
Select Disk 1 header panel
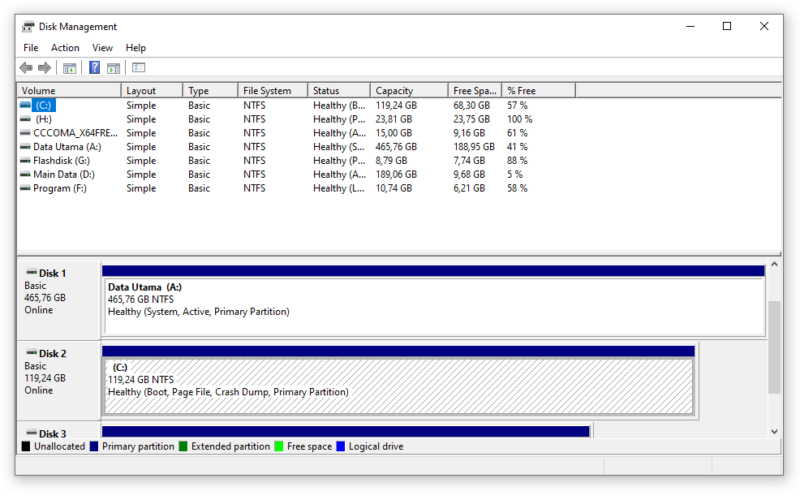[x=59, y=300]
